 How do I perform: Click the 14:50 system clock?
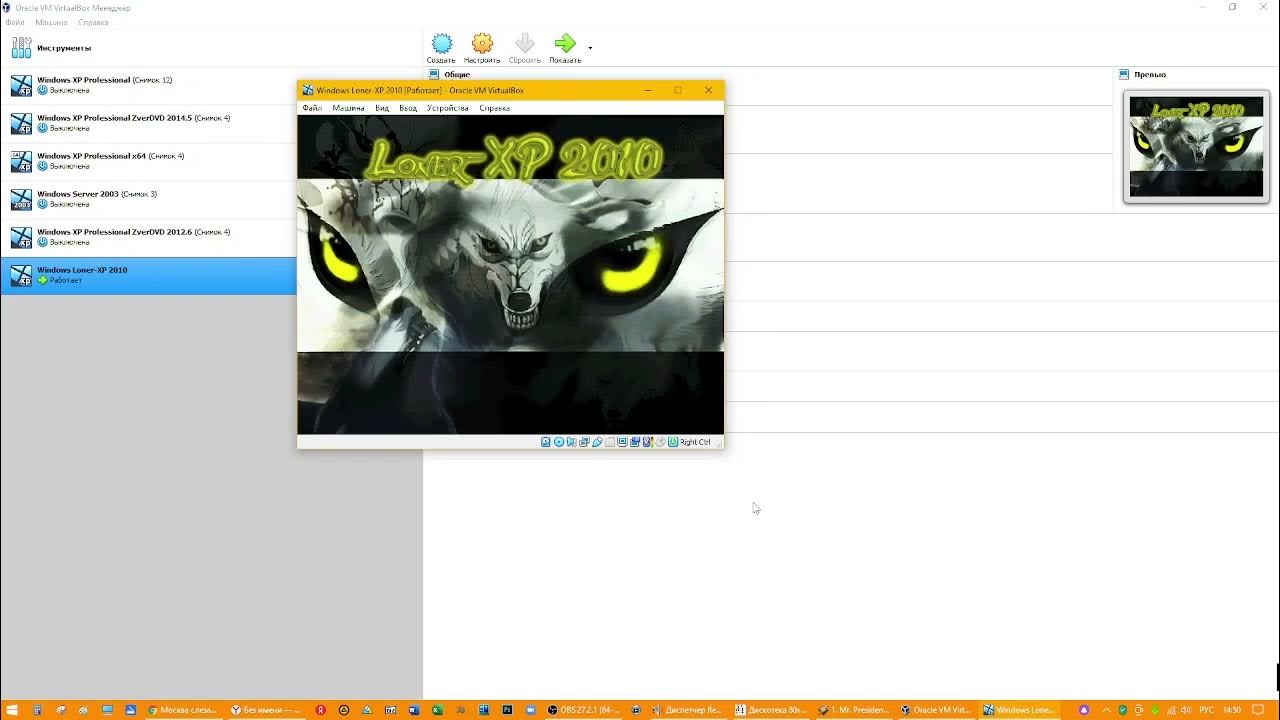pos(1232,710)
